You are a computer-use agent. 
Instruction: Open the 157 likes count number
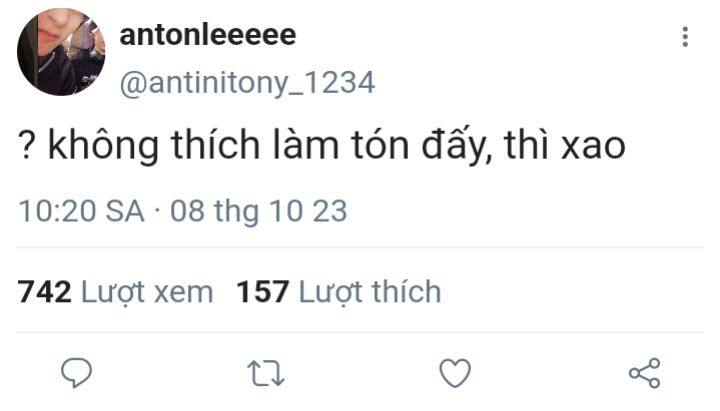tap(263, 292)
